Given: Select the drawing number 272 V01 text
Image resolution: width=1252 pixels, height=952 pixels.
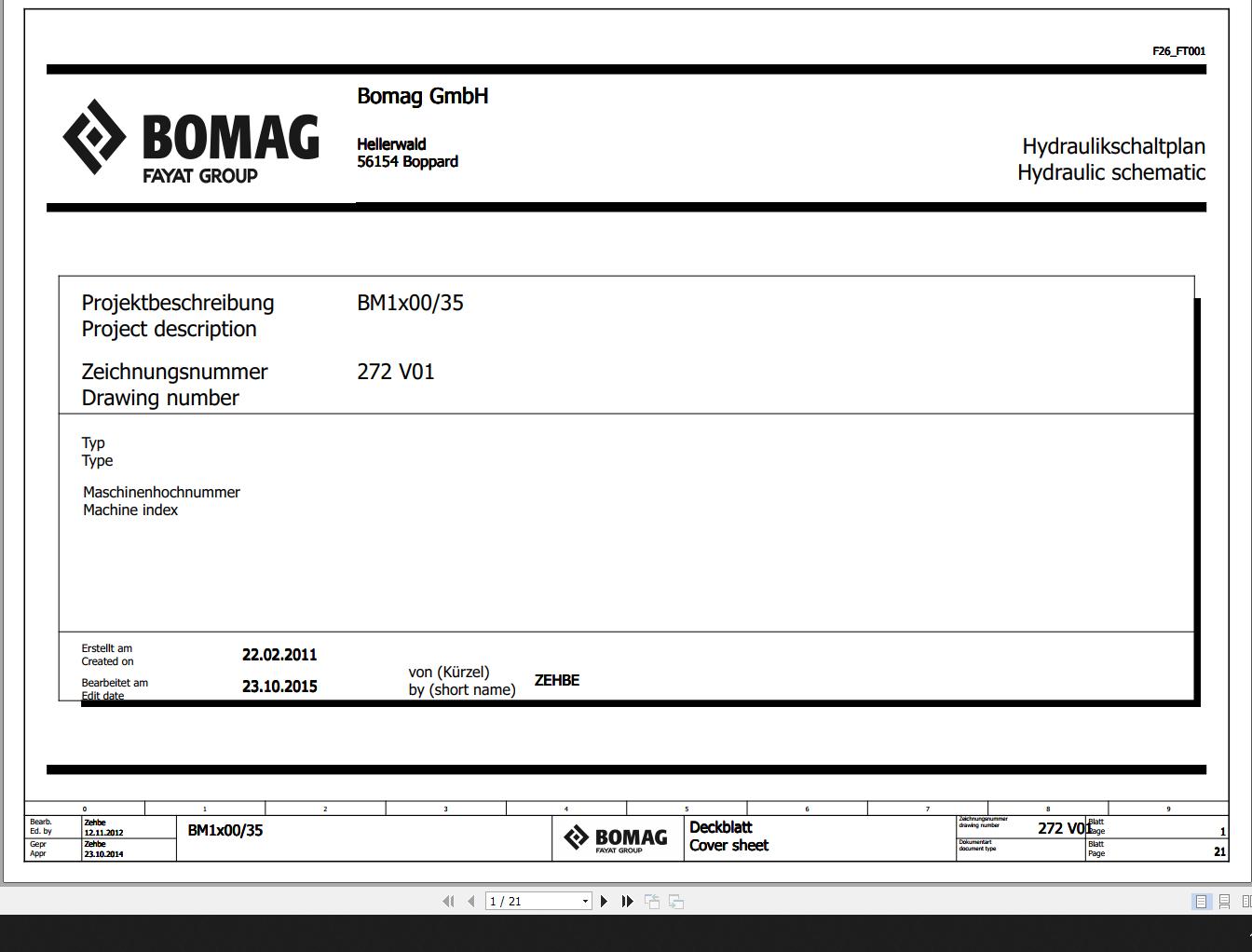Looking at the screenshot, I should click(x=395, y=371).
